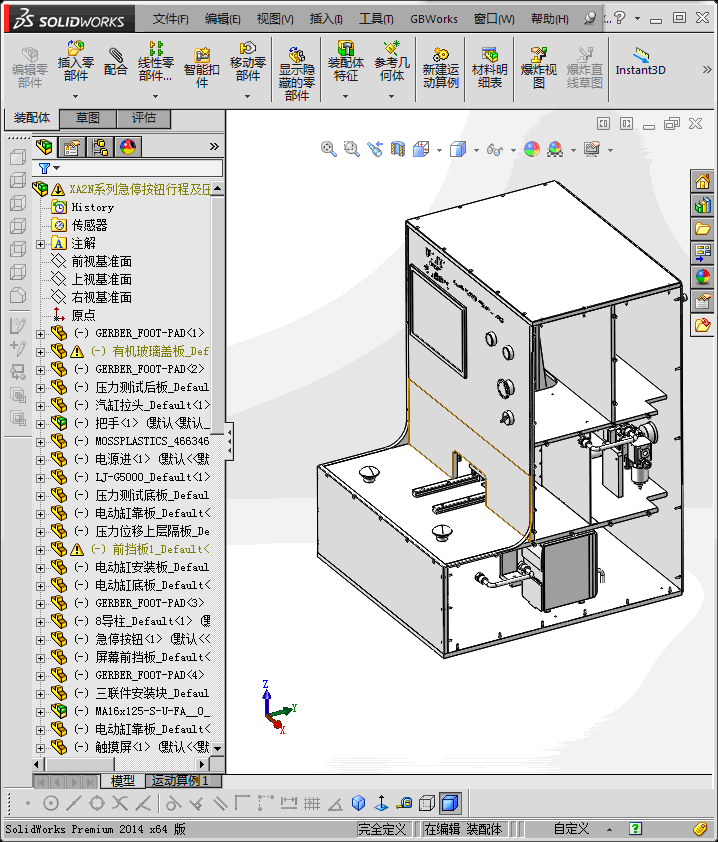718x842 pixels.
Task: Open the File Explorer task pane
Action: click(702, 229)
